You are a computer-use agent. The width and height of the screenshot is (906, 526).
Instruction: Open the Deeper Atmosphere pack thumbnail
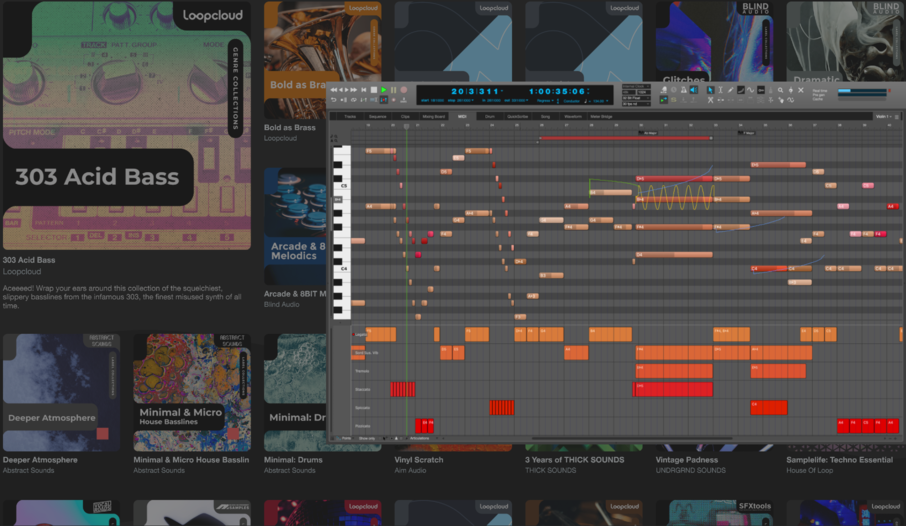61,392
